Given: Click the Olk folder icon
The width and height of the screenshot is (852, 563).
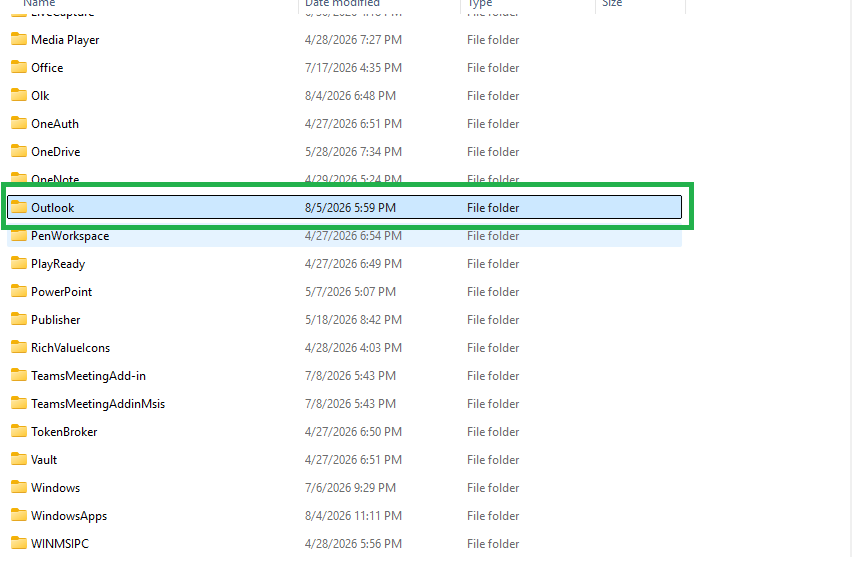Looking at the screenshot, I should (x=18, y=95).
